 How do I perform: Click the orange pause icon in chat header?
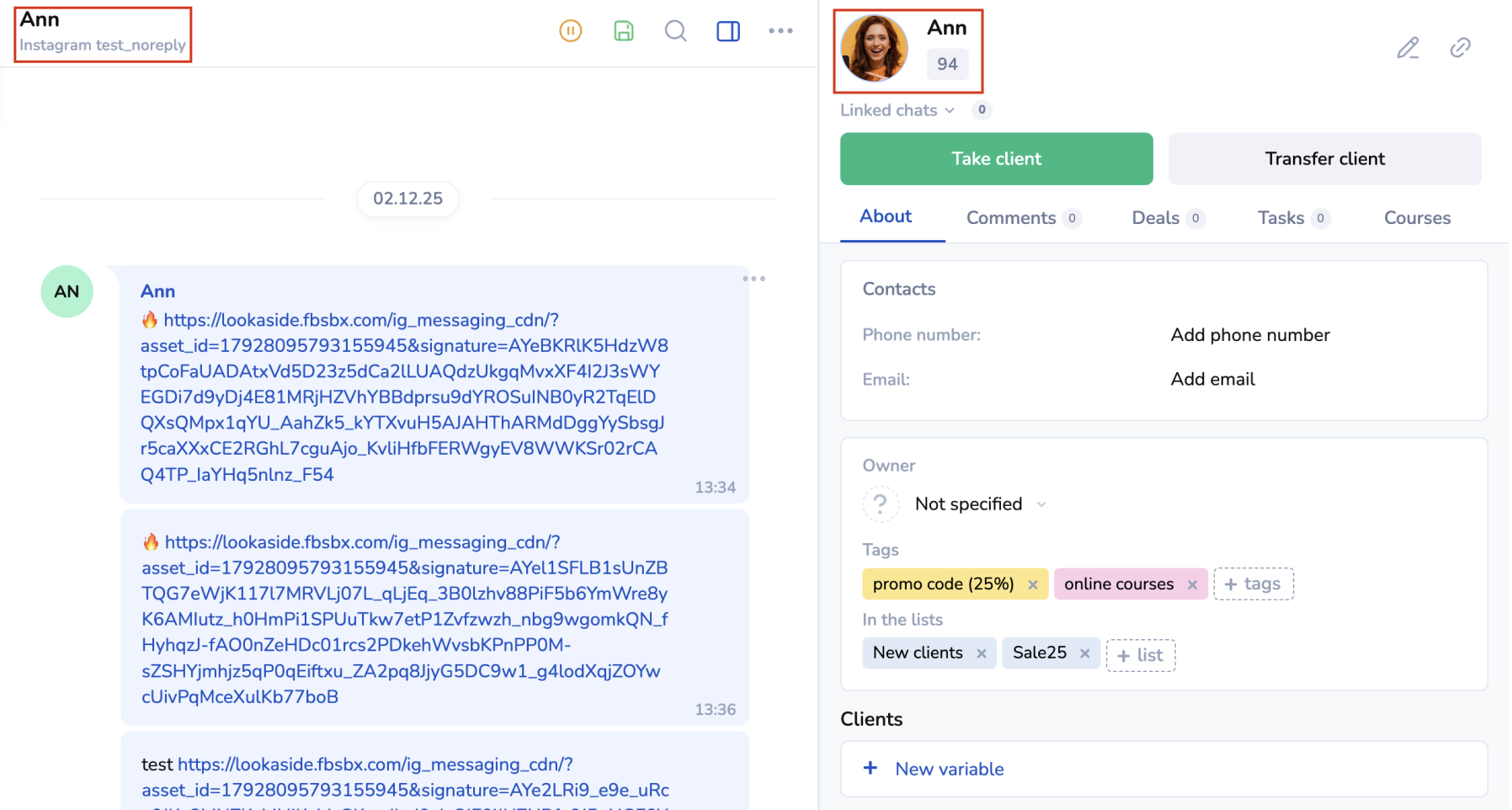(570, 31)
